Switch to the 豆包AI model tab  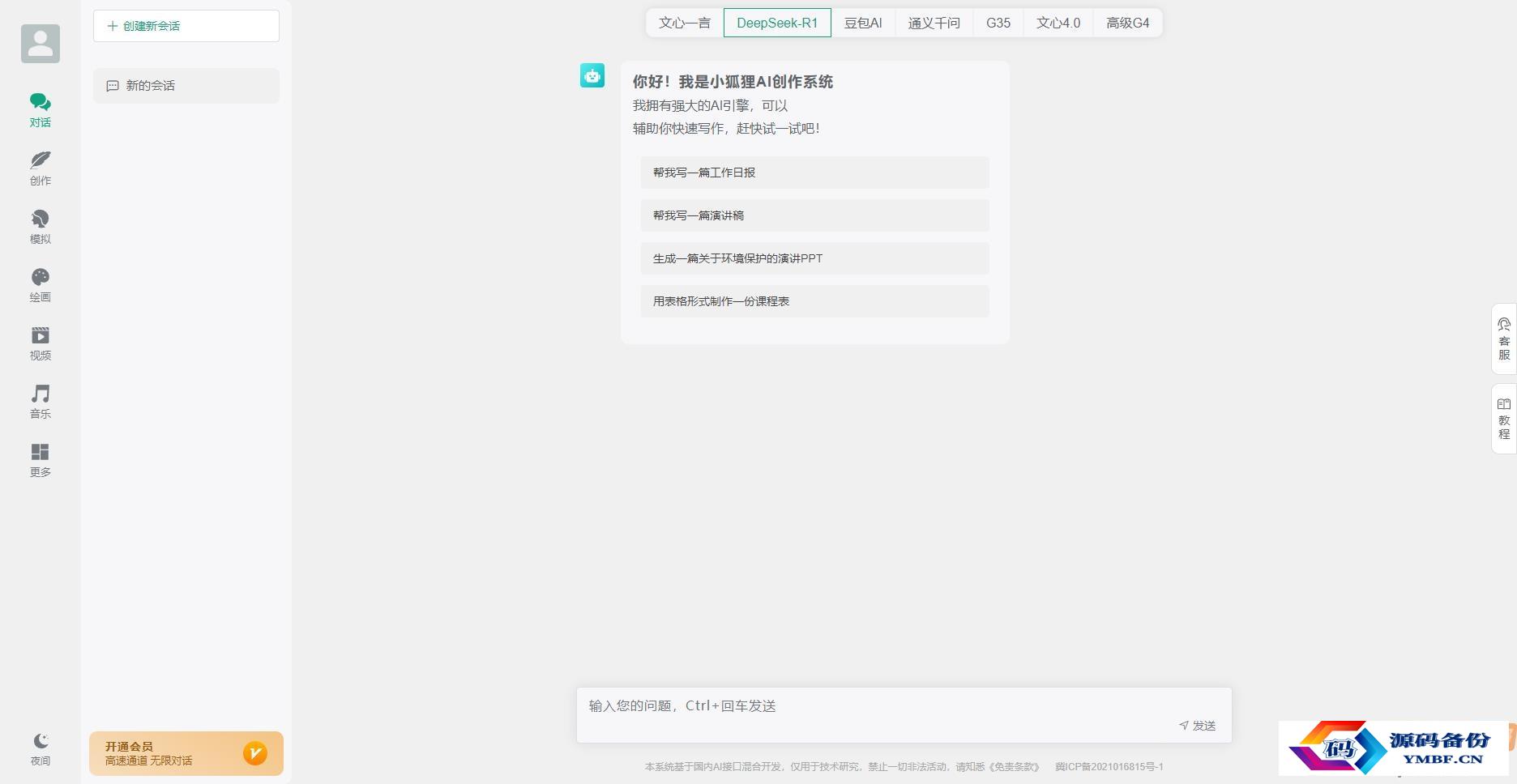pyautogui.click(x=863, y=23)
